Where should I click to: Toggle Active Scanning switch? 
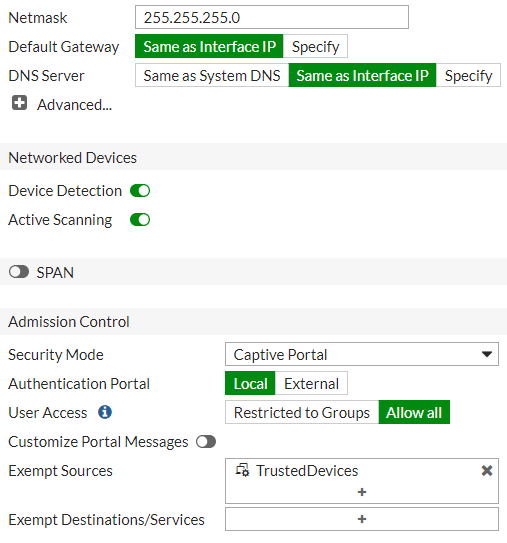[x=140, y=220]
